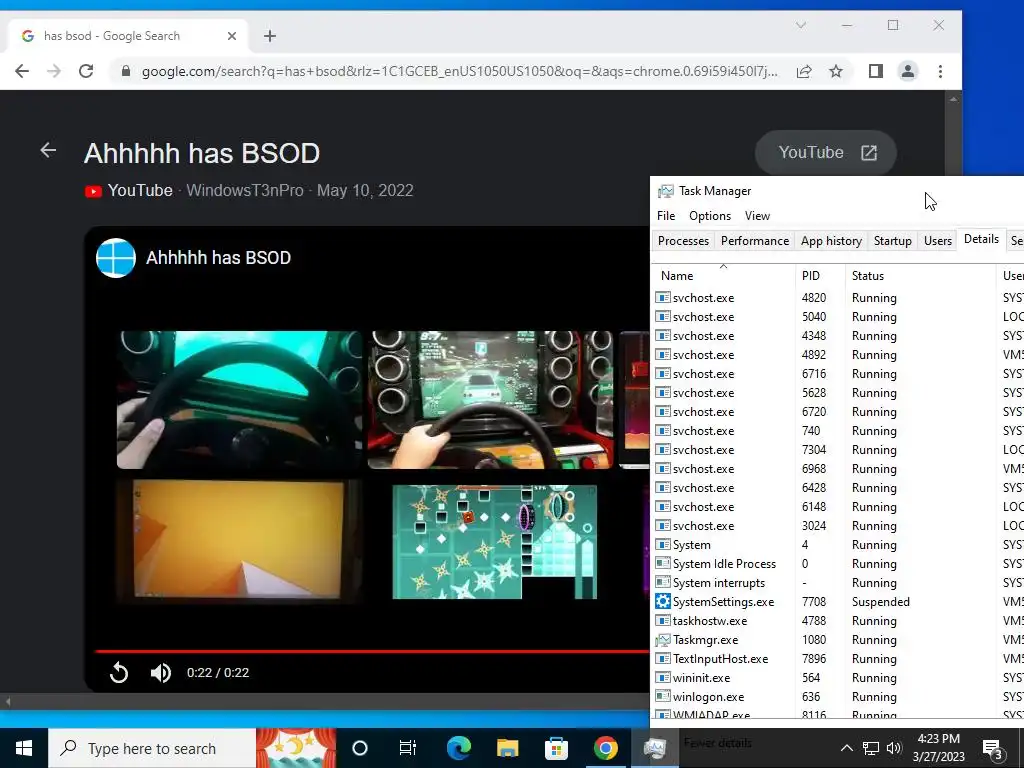Select the Geometry Dash suggested thumbnail
1024x768 pixels.
point(494,541)
